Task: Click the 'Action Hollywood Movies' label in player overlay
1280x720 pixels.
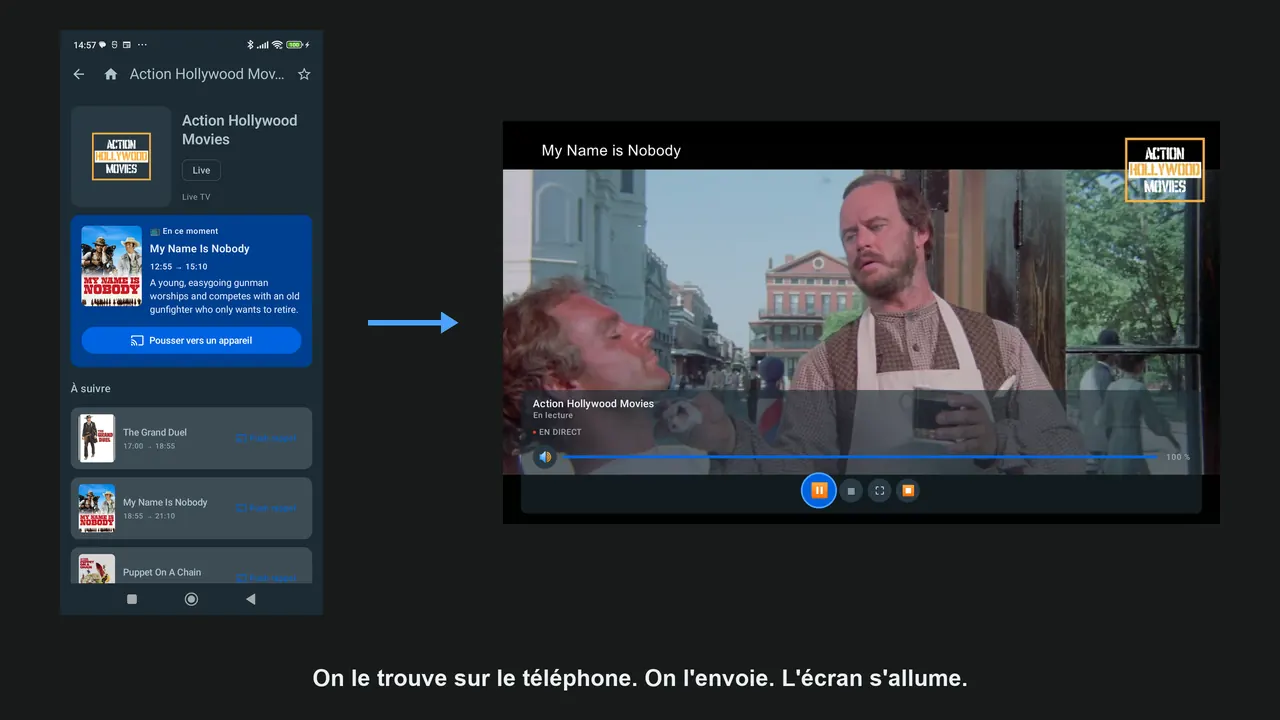Action: pyautogui.click(x=593, y=404)
